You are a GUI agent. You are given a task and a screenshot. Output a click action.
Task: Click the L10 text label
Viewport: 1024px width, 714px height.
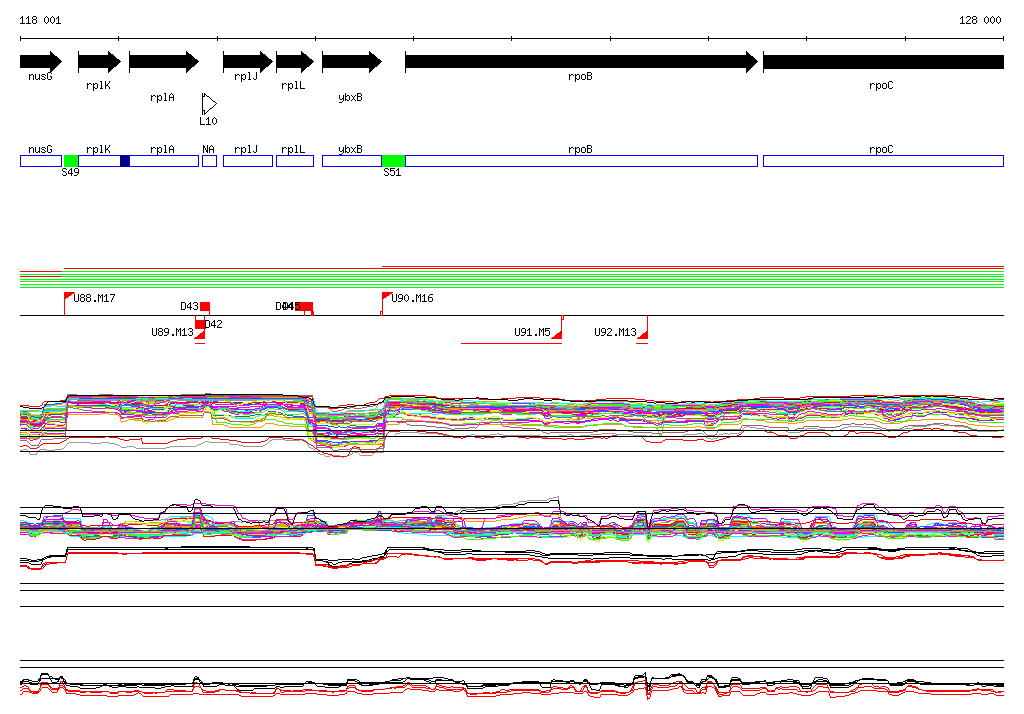coord(208,121)
